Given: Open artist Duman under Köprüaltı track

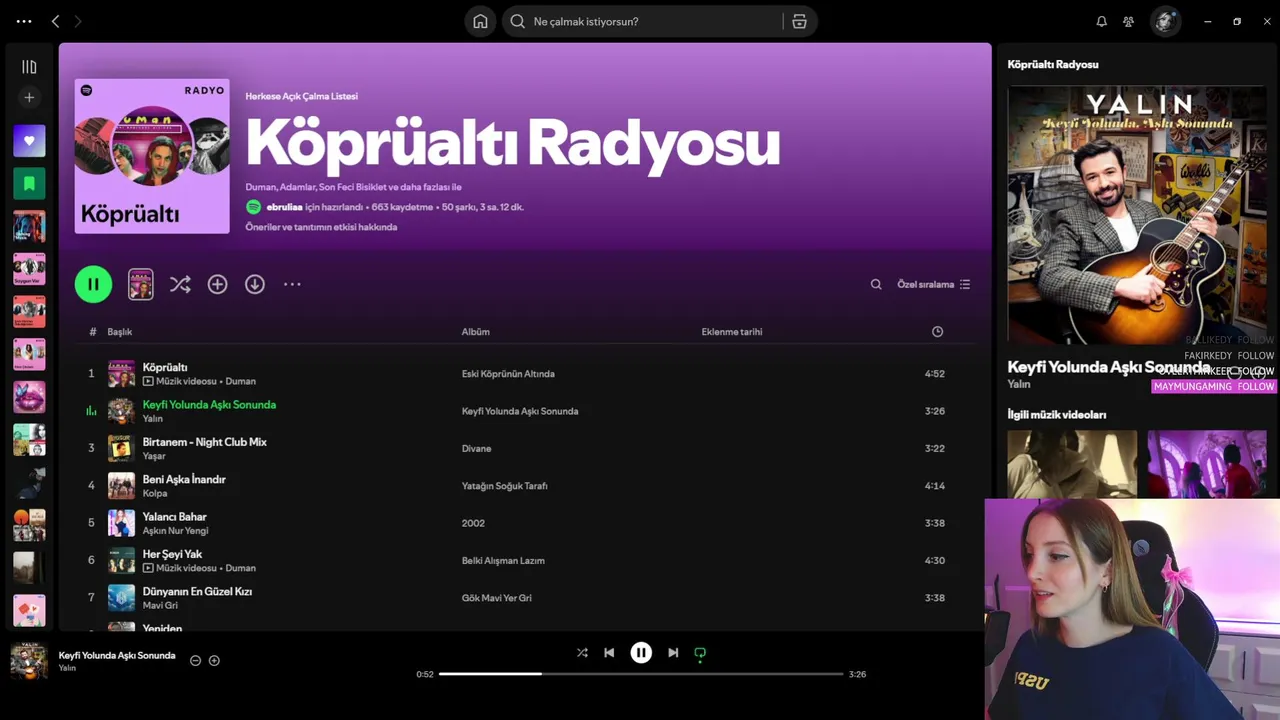Looking at the screenshot, I should tap(240, 381).
